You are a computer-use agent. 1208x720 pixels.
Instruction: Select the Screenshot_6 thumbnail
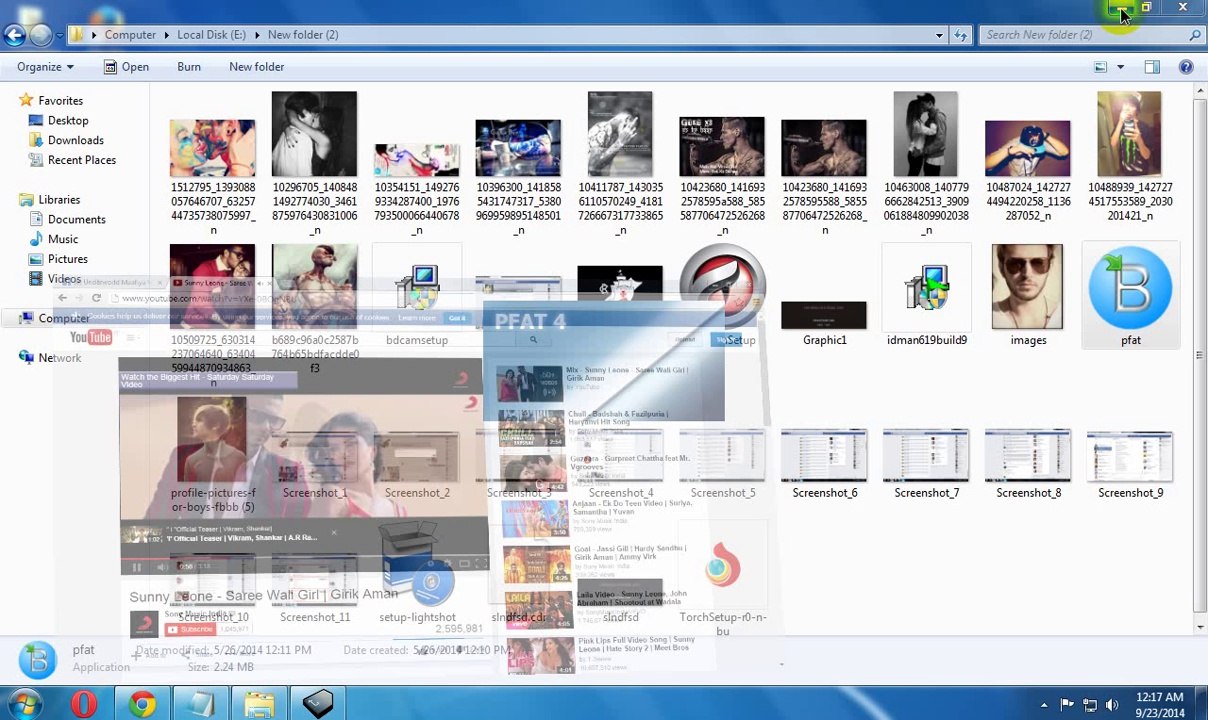point(824,465)
